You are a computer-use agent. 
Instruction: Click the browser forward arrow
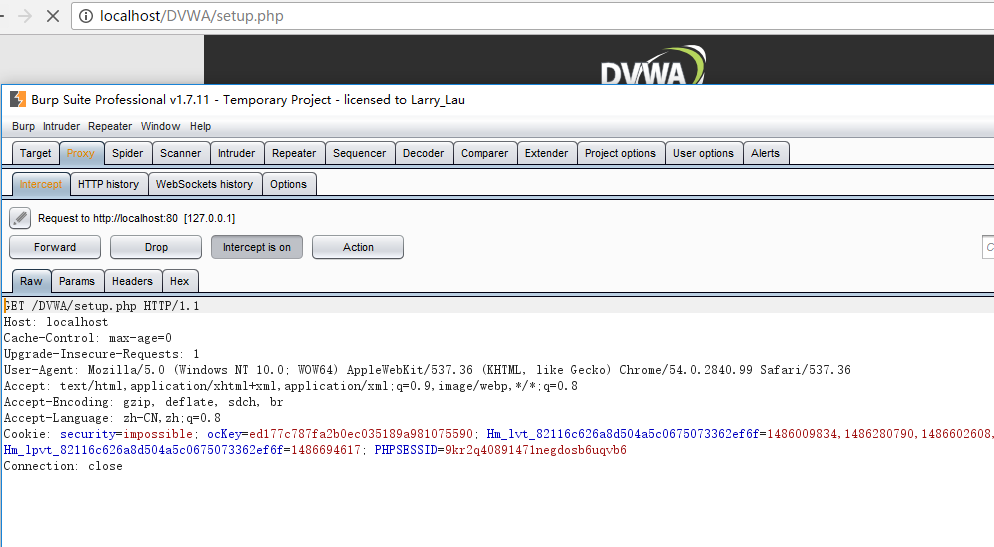[x=25, y=16]
